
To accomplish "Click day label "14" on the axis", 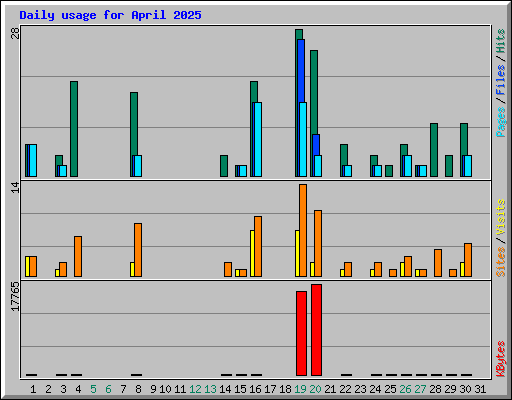I will click(x=225, y=389).
